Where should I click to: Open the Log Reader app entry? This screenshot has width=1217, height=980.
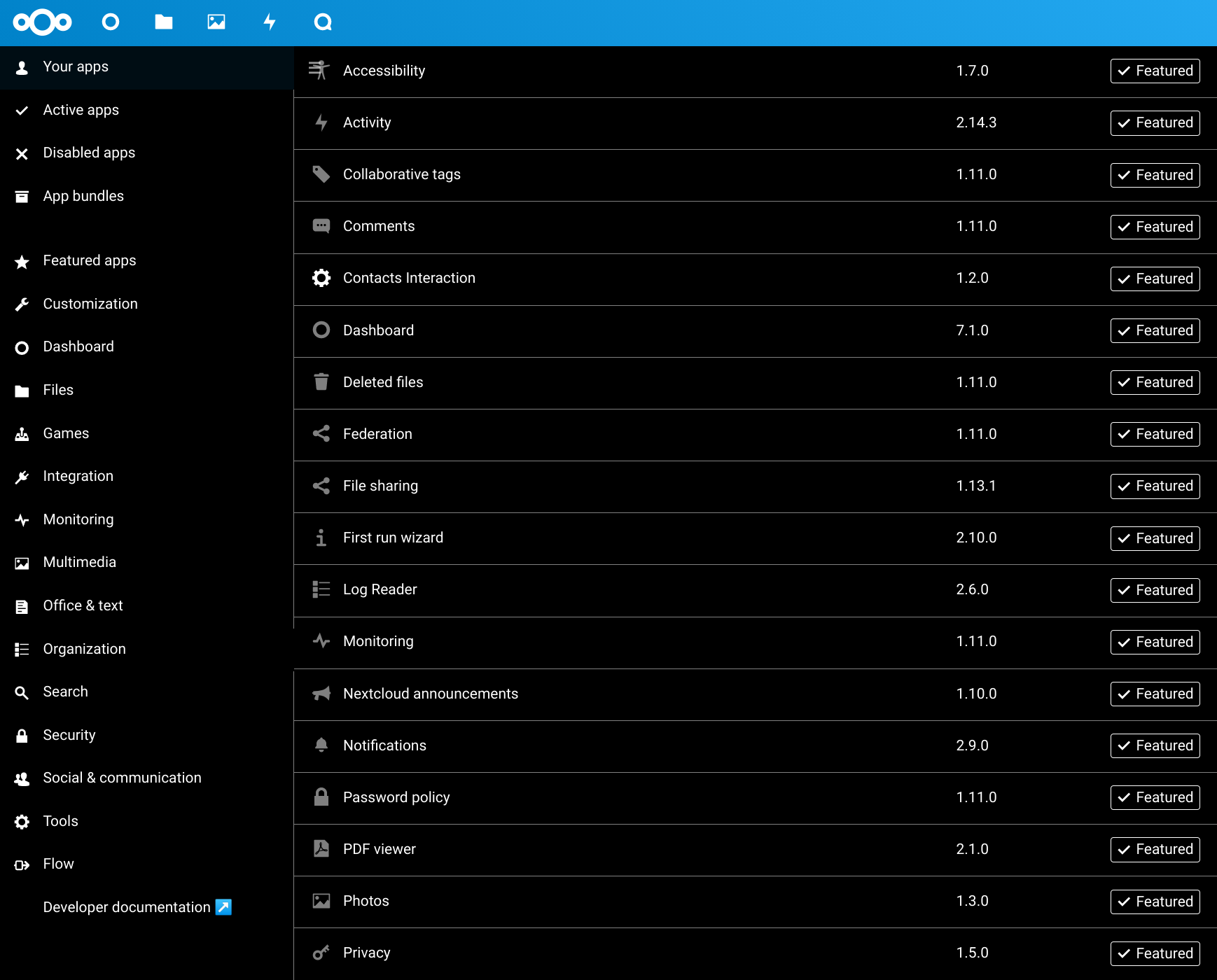[380, 589]
